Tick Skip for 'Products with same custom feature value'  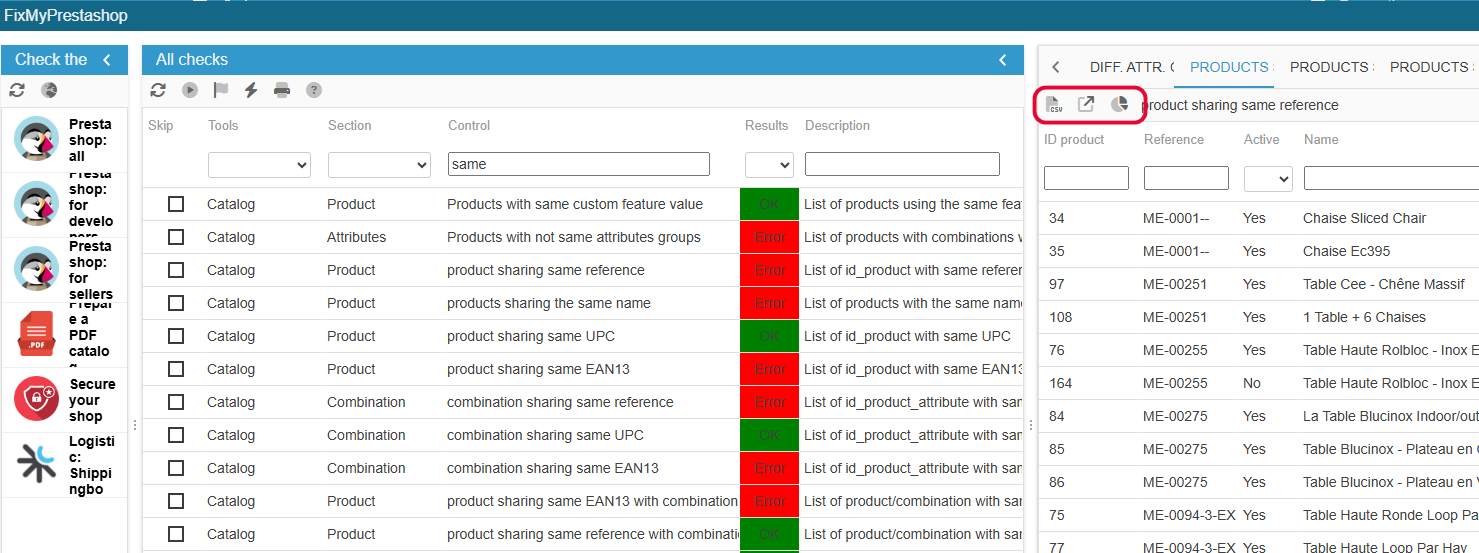click(176, 204)
